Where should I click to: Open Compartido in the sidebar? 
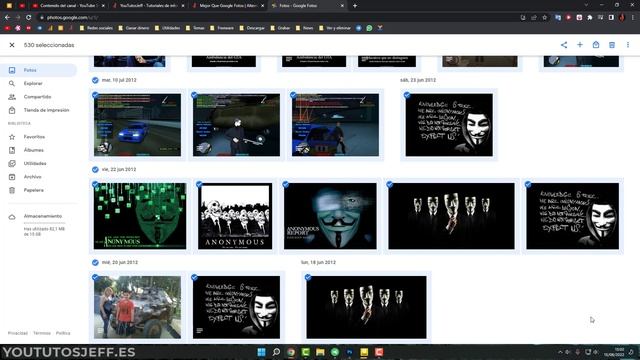[38, 97]
